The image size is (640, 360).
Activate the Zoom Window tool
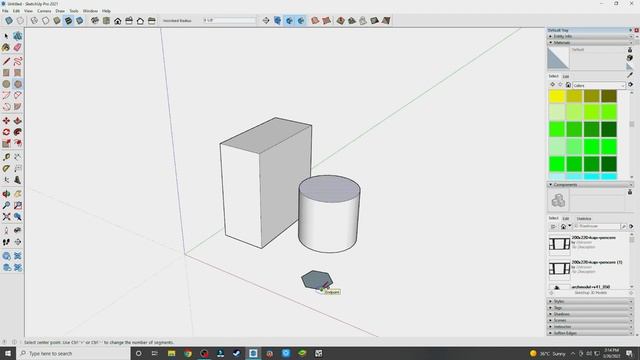[18, 205]
